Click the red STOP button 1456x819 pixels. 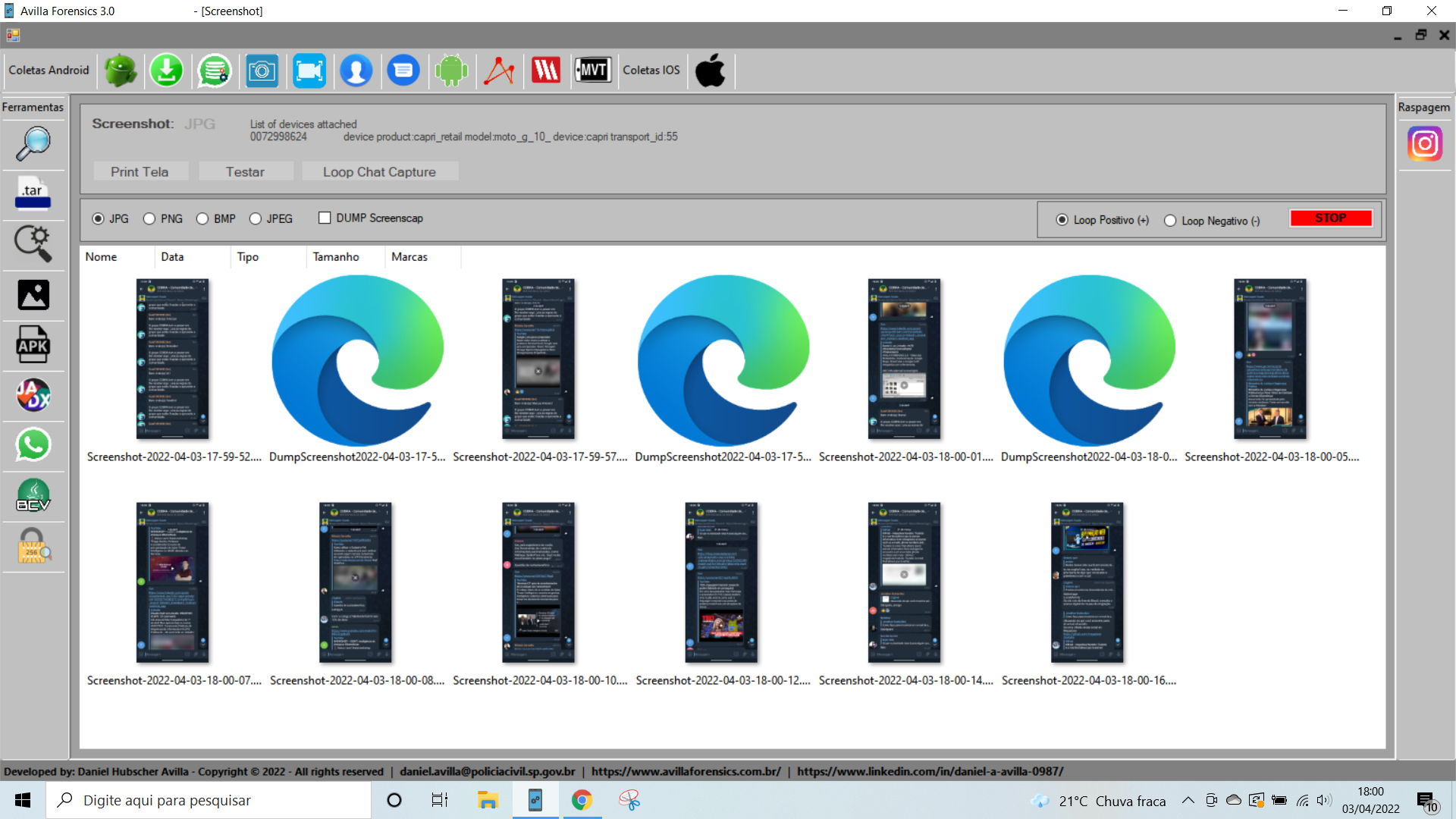click(1331, 218)
